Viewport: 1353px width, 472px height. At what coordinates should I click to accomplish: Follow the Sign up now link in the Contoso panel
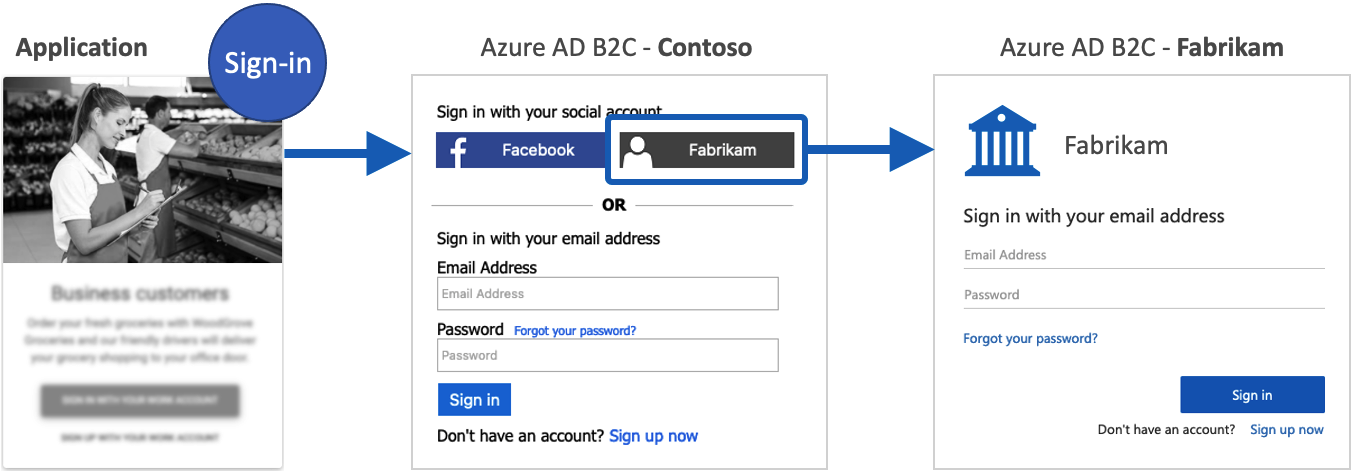(x=653, y=436)
